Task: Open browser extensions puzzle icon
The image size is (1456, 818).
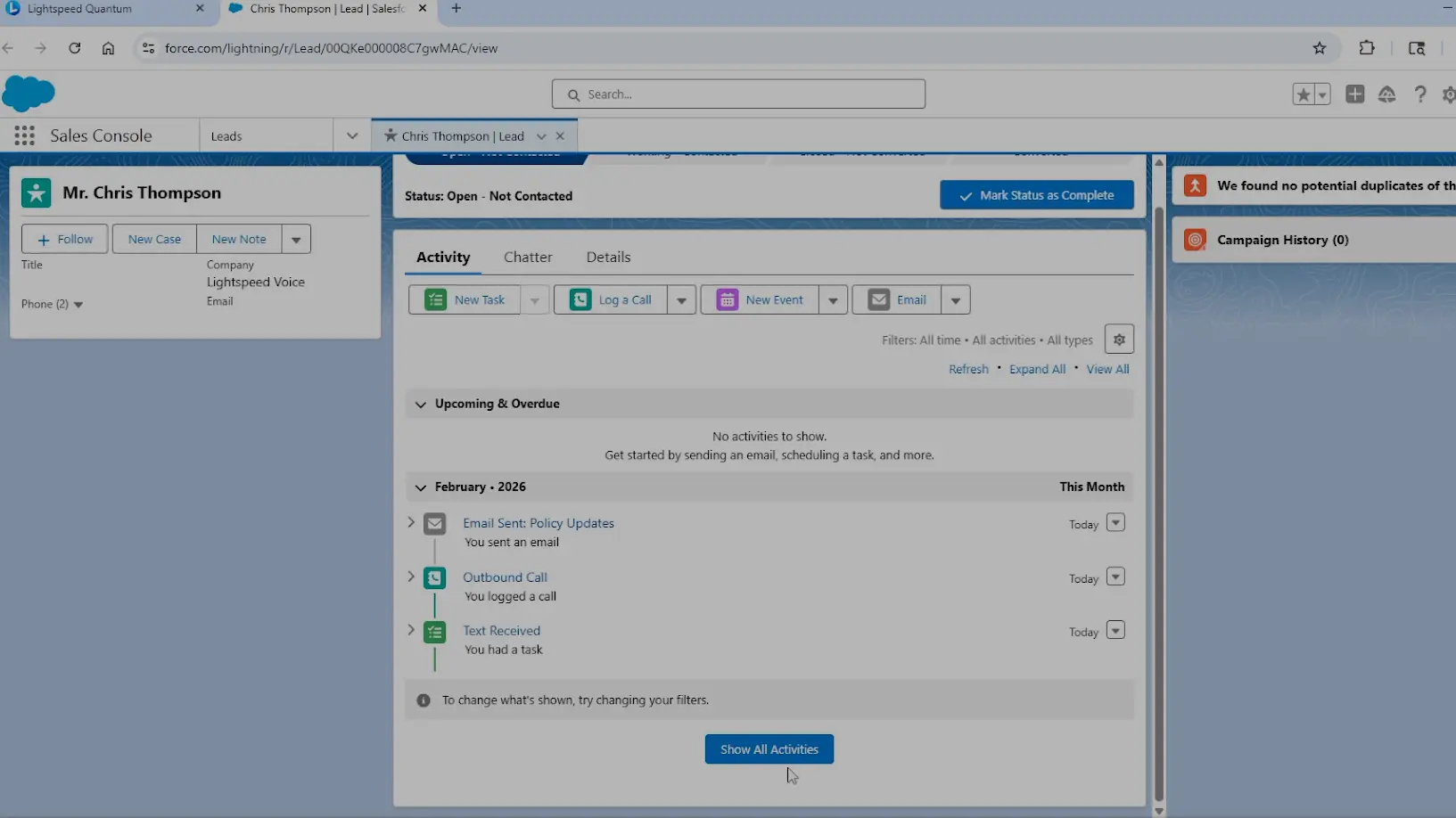Action: (1367, 48)
